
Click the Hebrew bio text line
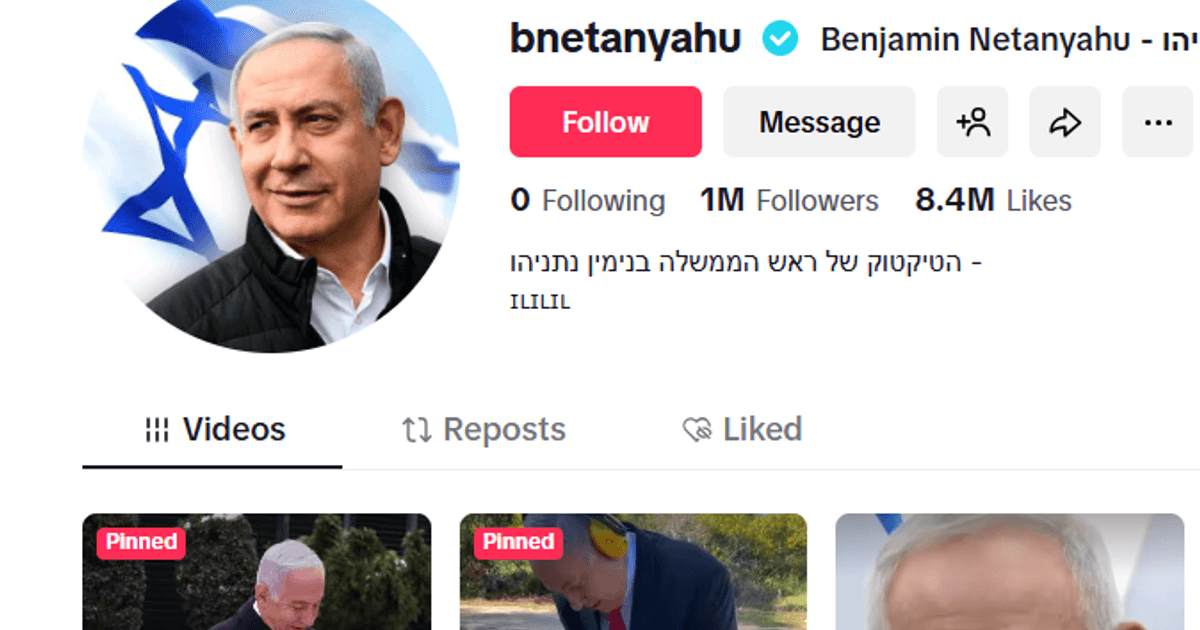coord(745,263)
